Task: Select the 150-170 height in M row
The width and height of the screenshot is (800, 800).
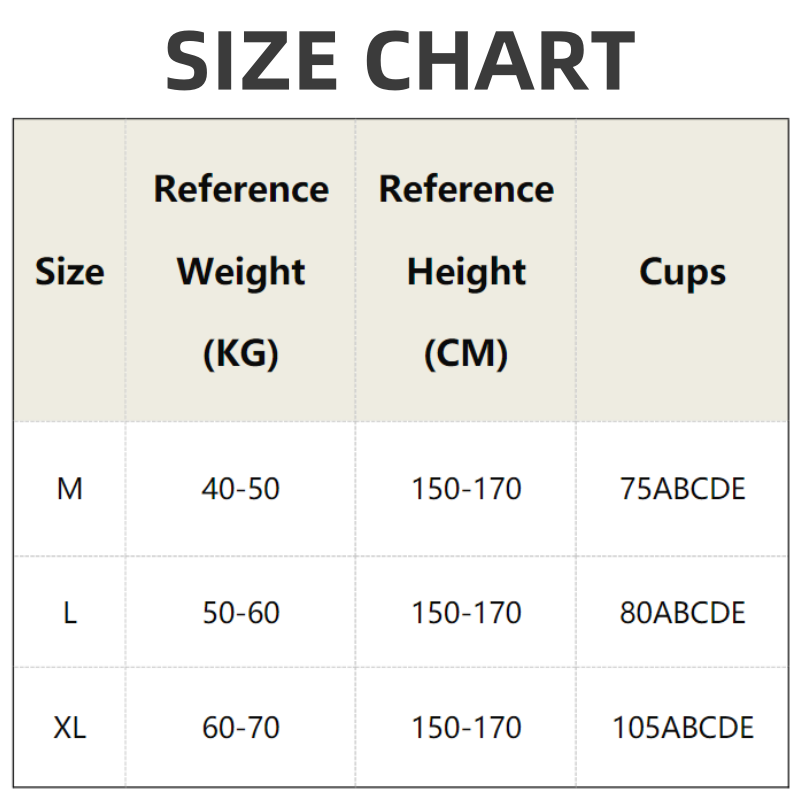Action: pos(466,489)
